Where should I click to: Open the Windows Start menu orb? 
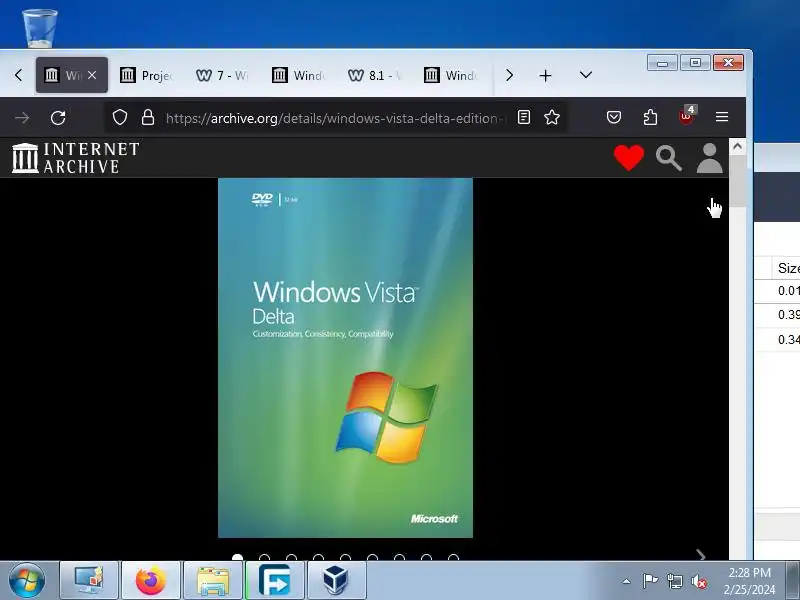[x=27, y=581]
